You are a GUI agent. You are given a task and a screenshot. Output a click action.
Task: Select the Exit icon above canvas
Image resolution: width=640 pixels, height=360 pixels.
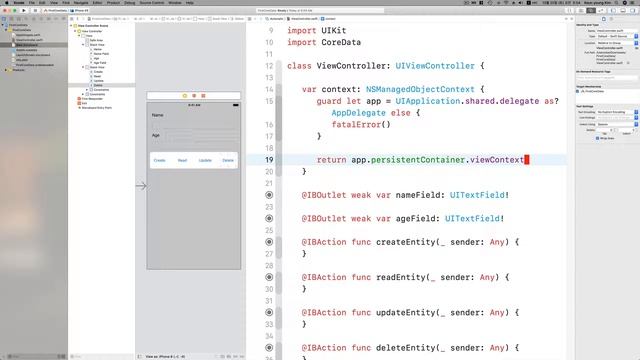point(203,96)
